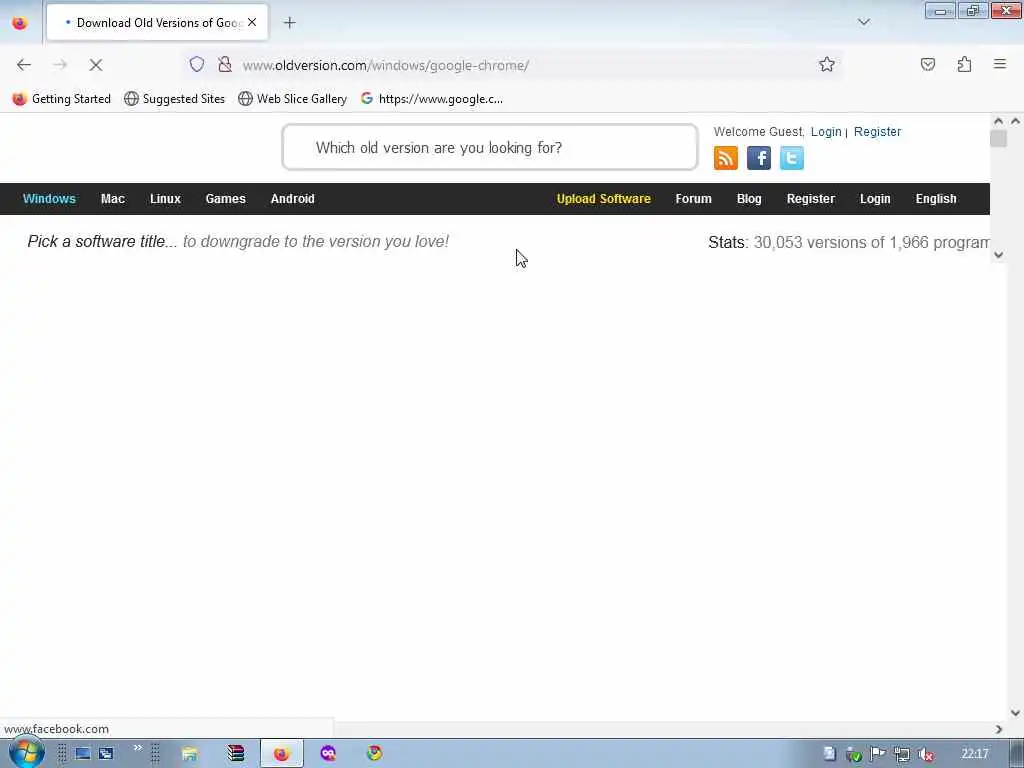Open the google.com bookmark

click(x=432, y=99)
